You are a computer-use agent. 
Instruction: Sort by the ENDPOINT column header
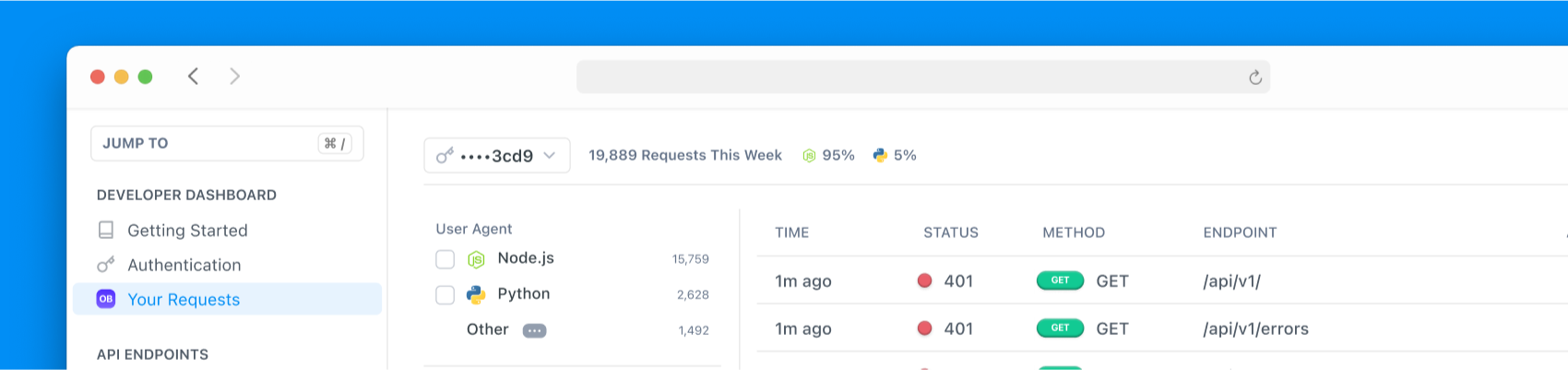[x=1240, y=233]
